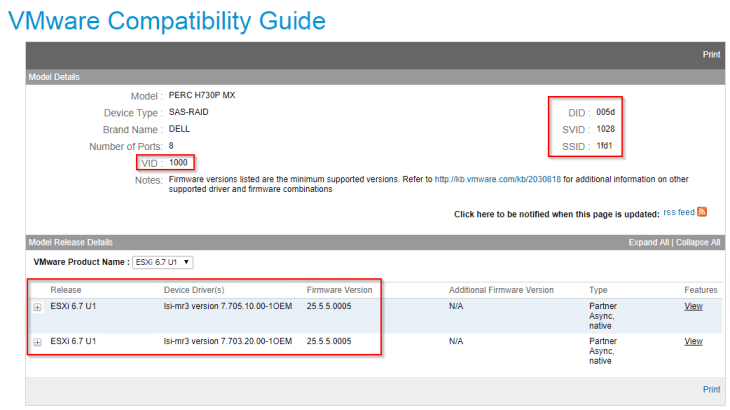The image size is (730, 410).
Task: View features for driver 7.703.20.00-1OEM
Action: (x=693, y=341)
